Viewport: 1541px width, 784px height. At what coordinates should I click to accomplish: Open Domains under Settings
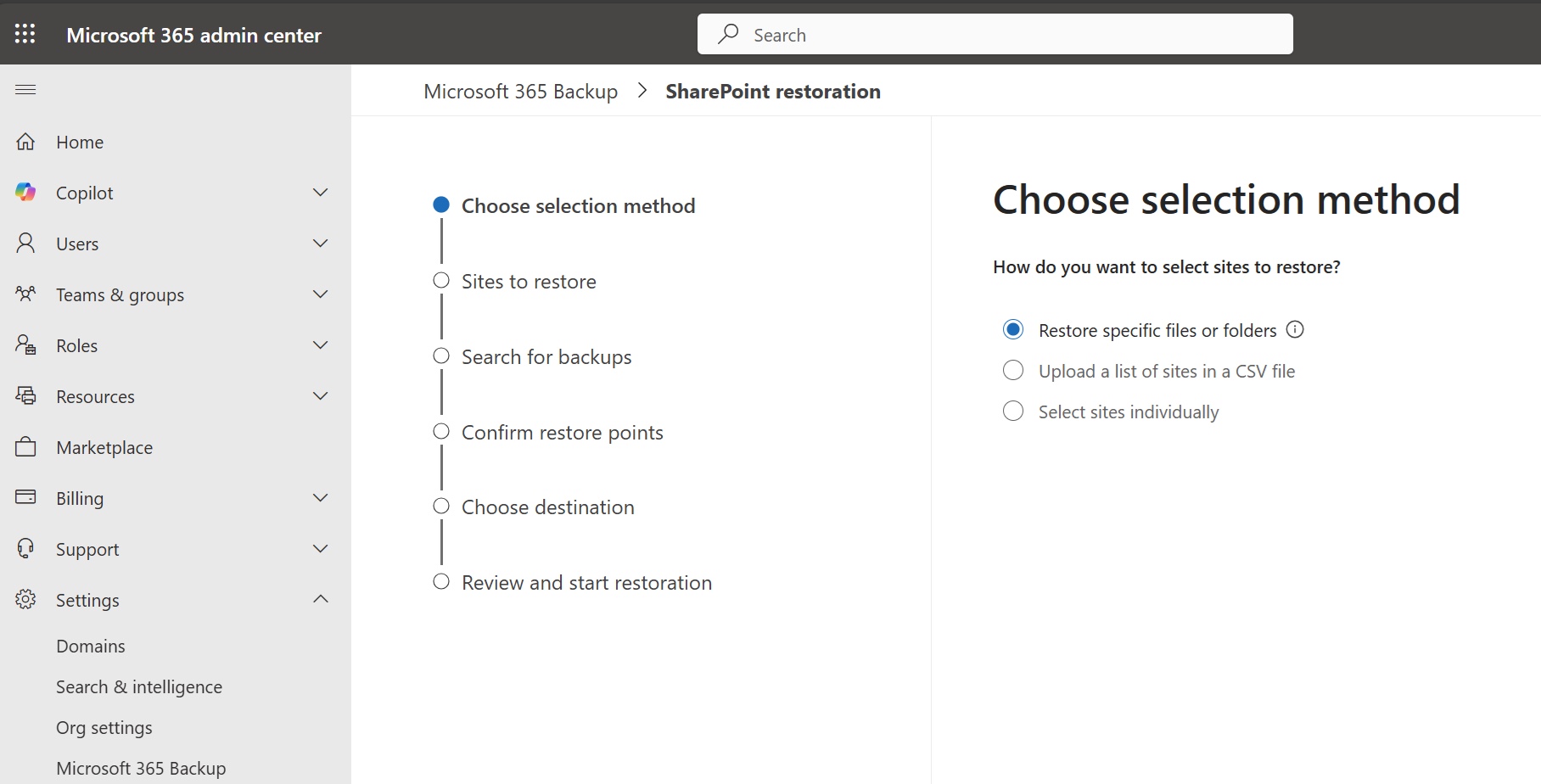tap(91, 647)
